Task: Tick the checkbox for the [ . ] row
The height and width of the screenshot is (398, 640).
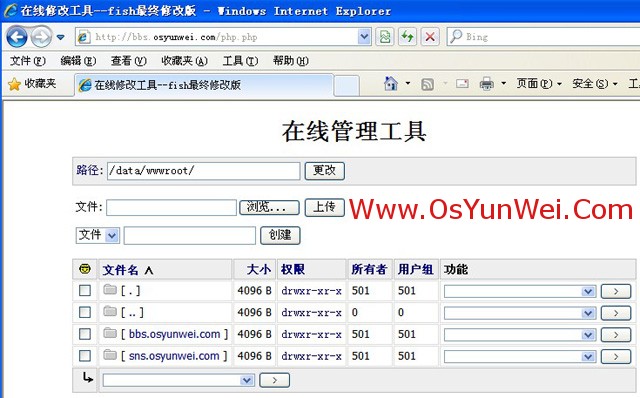Action: tap(85, 290)
